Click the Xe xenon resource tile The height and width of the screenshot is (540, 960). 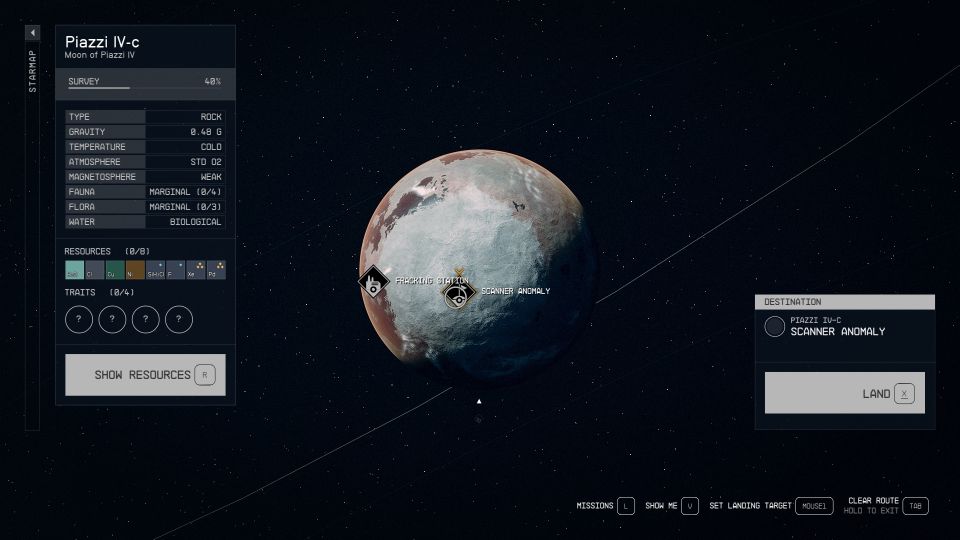click(x=196, y=270)
